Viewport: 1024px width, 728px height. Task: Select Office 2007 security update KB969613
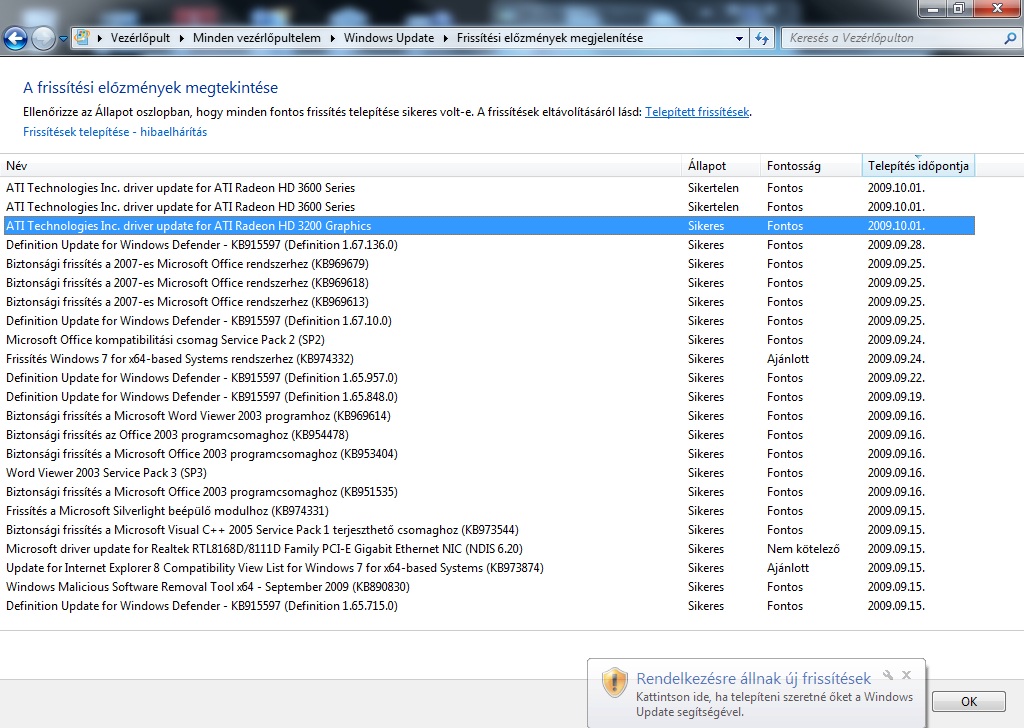tap(489, 302)
